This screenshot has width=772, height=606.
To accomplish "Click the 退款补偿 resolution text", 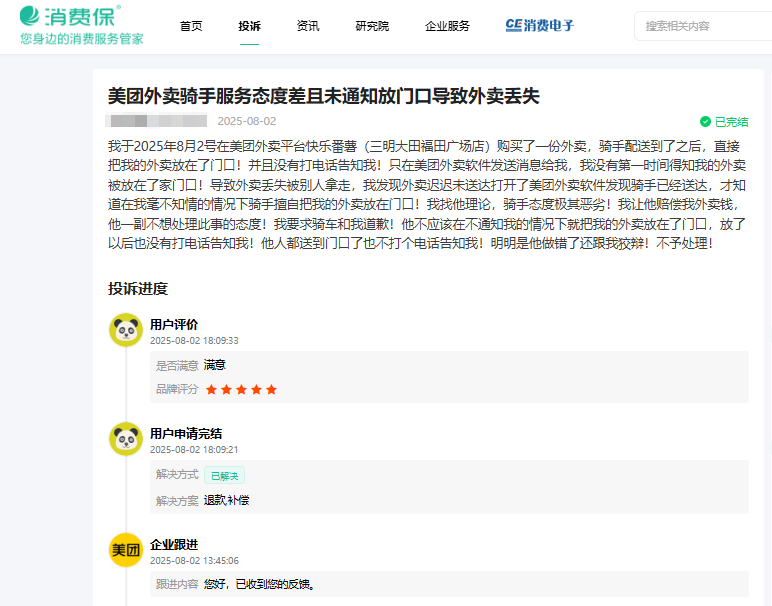I will tap(226, 500).
